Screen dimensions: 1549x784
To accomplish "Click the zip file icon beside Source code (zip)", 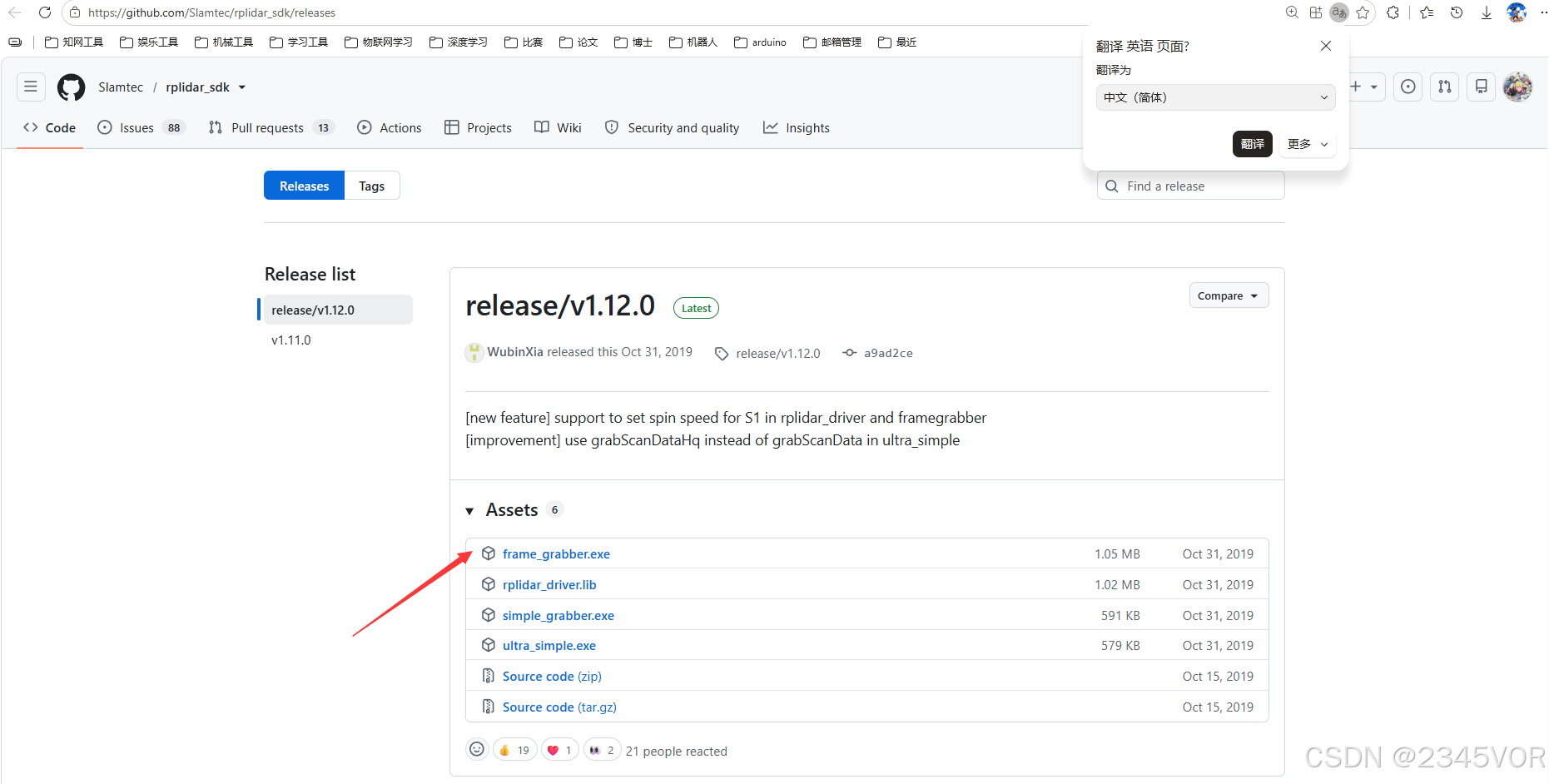I will click(489, 676).
